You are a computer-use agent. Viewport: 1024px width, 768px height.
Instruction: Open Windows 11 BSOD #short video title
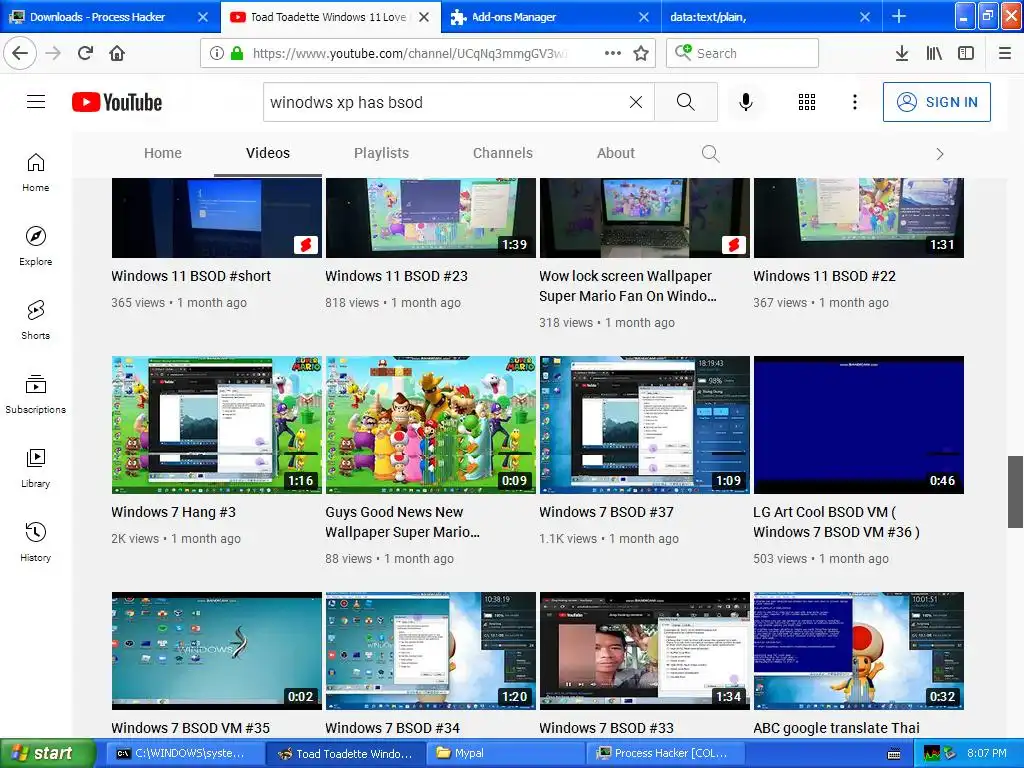pyautogui.click(x=191, y=276)
